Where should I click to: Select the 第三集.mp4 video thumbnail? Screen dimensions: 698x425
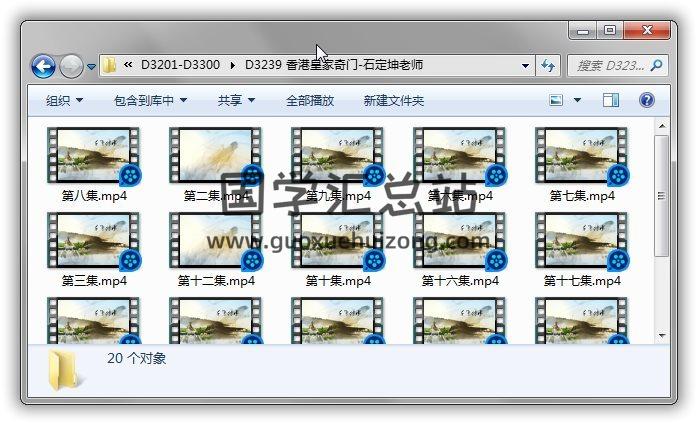[93, 241]
